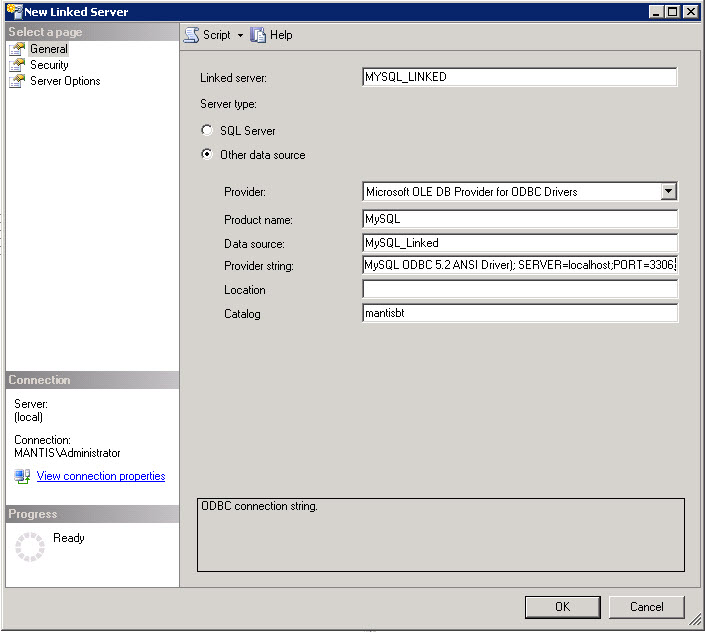Viewport: 705px width, 632px height.
Task: Click the General page icon
Action: [17, 49]
